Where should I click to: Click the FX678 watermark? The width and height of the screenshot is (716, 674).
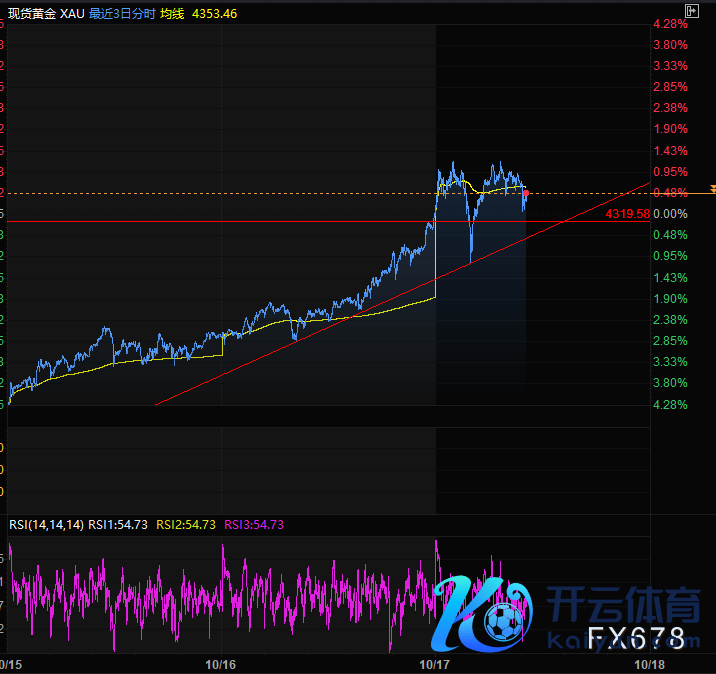635,638
